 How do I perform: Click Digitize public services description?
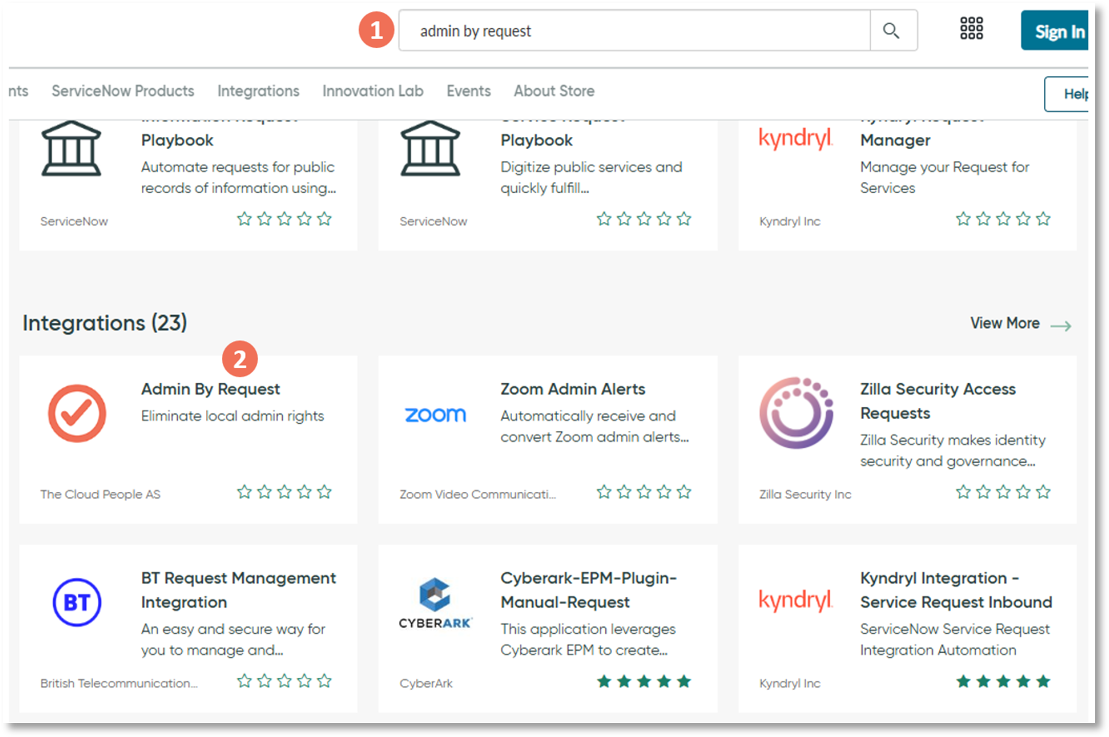[591, 178]
